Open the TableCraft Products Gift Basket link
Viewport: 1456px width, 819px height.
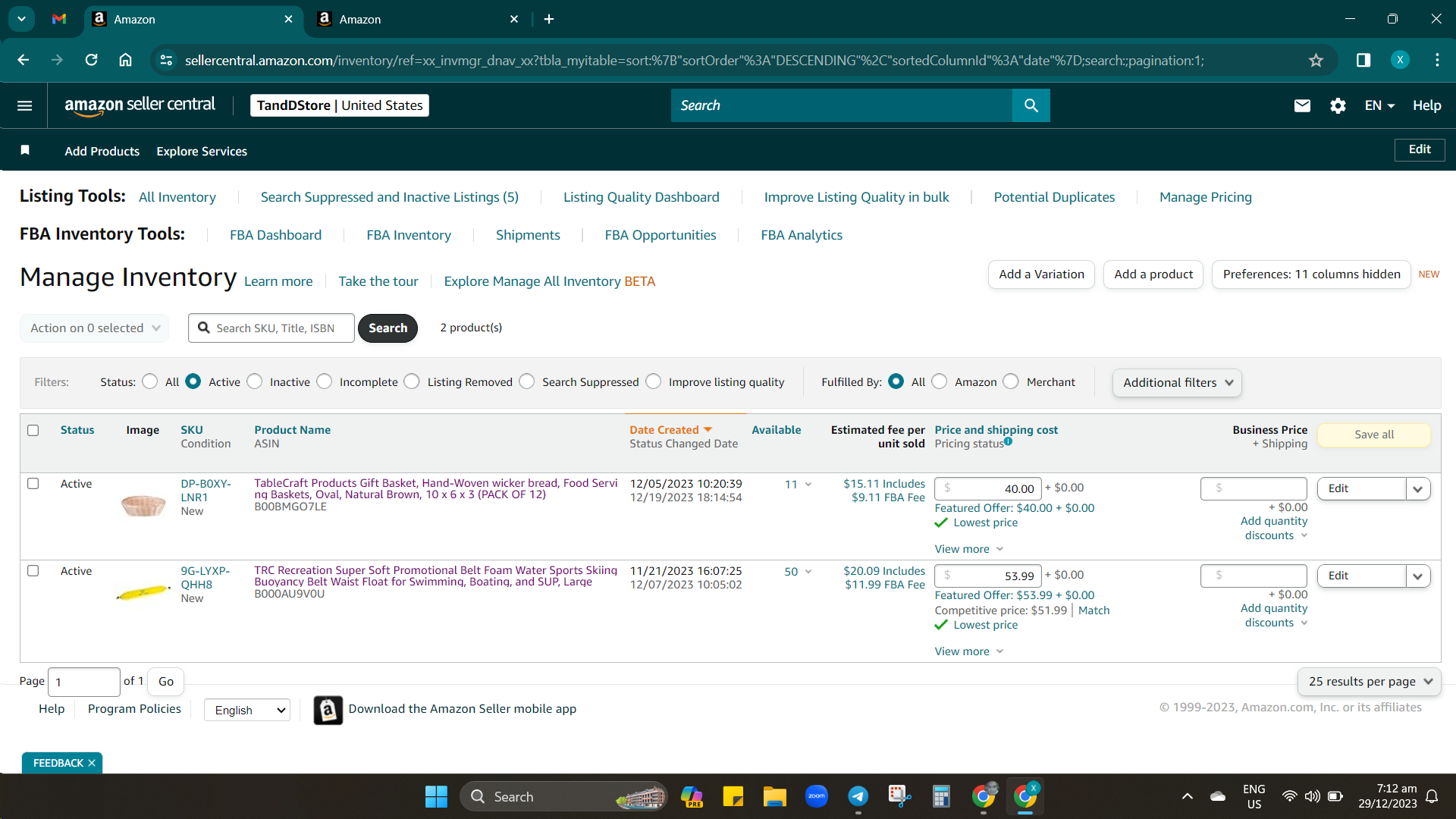(435, 488)
